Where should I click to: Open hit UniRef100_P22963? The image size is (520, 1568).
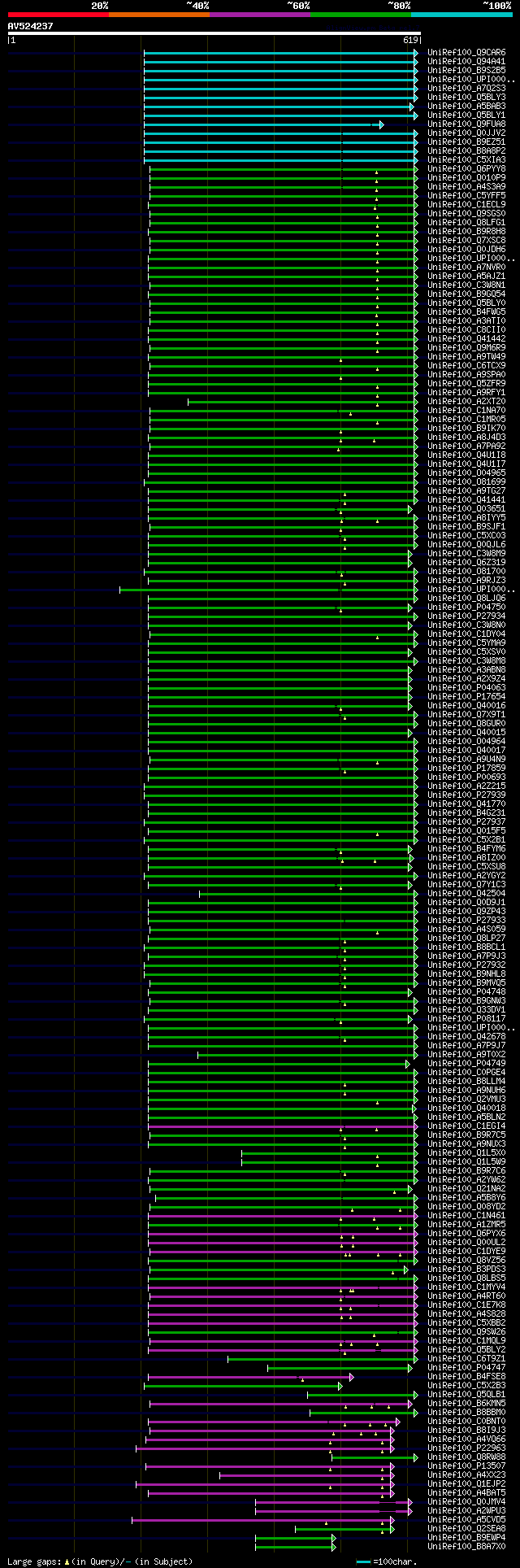pyautogui.click(x=466, y=1448)
